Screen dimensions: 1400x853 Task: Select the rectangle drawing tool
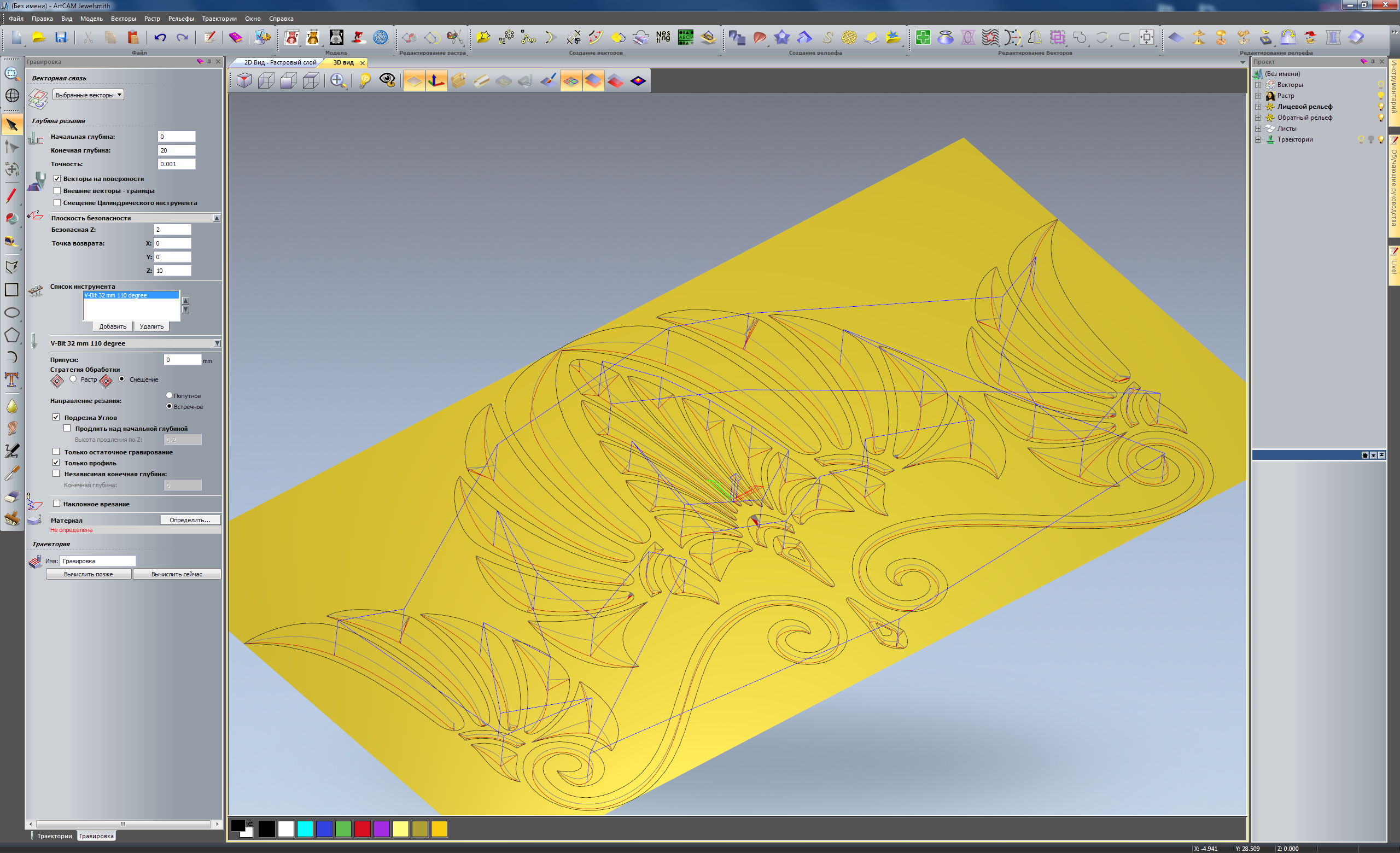click(x=11, y=290)
